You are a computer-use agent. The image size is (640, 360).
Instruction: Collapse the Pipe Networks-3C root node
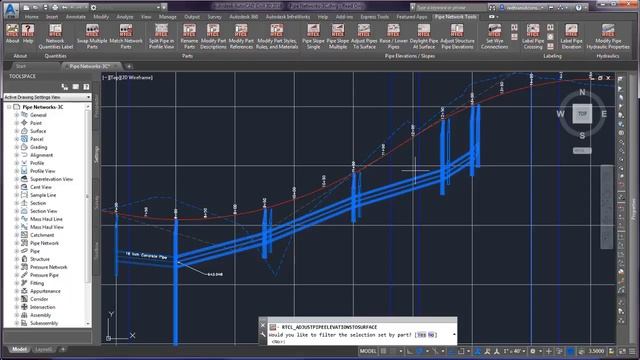click(9, 107)
